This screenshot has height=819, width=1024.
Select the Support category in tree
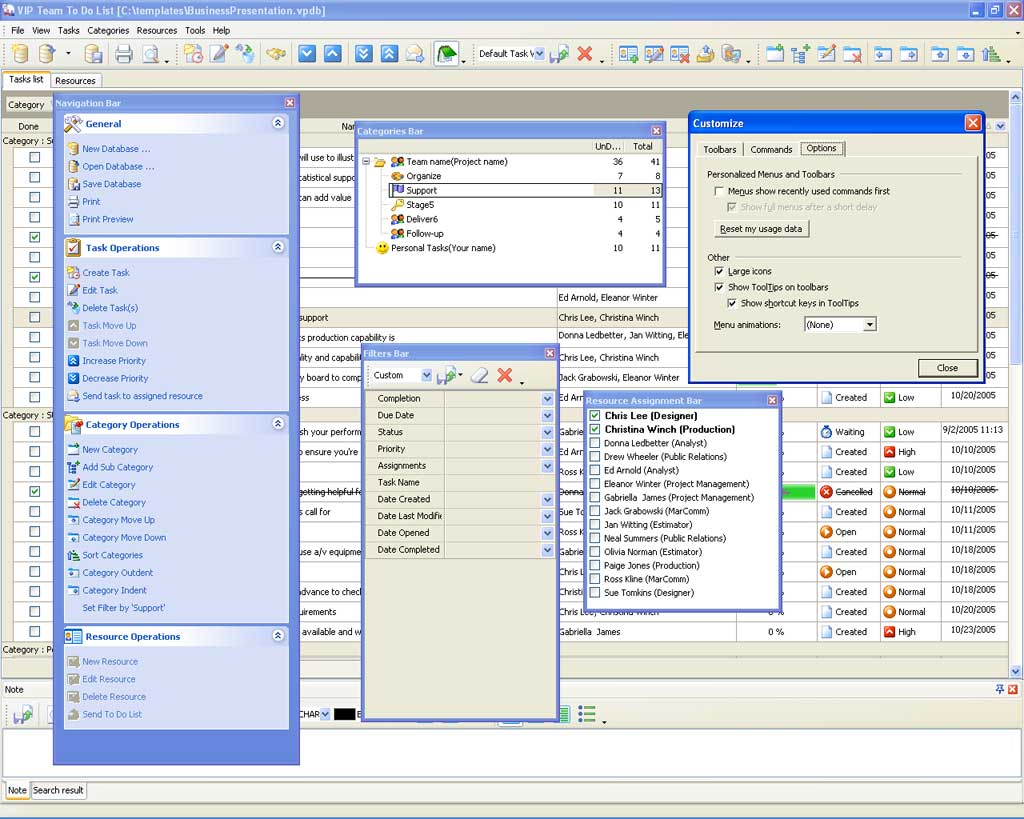tap(421, 190)
